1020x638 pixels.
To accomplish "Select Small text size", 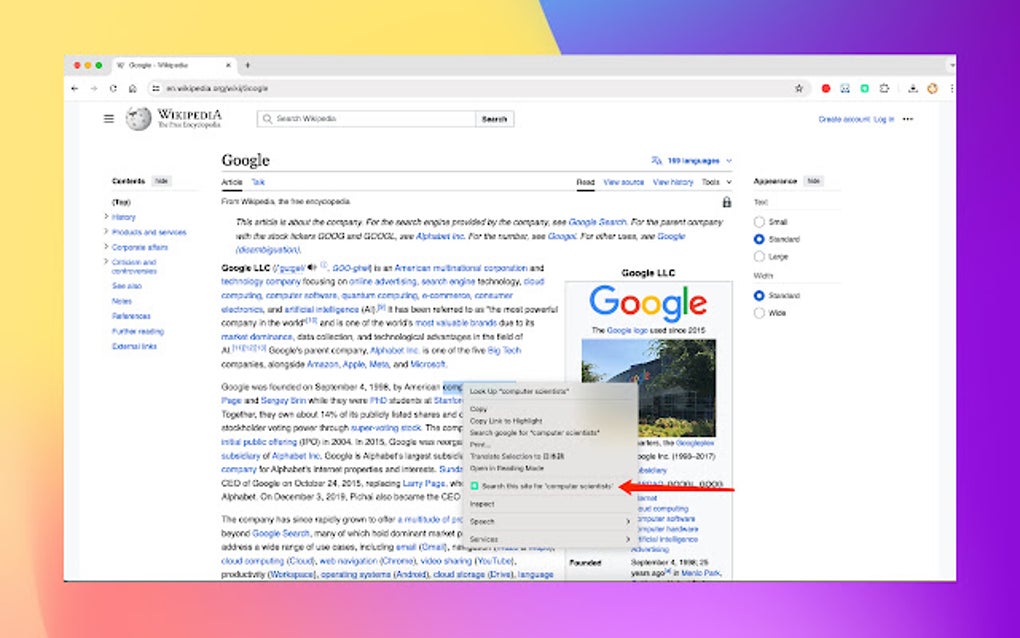I will point(760,221).
